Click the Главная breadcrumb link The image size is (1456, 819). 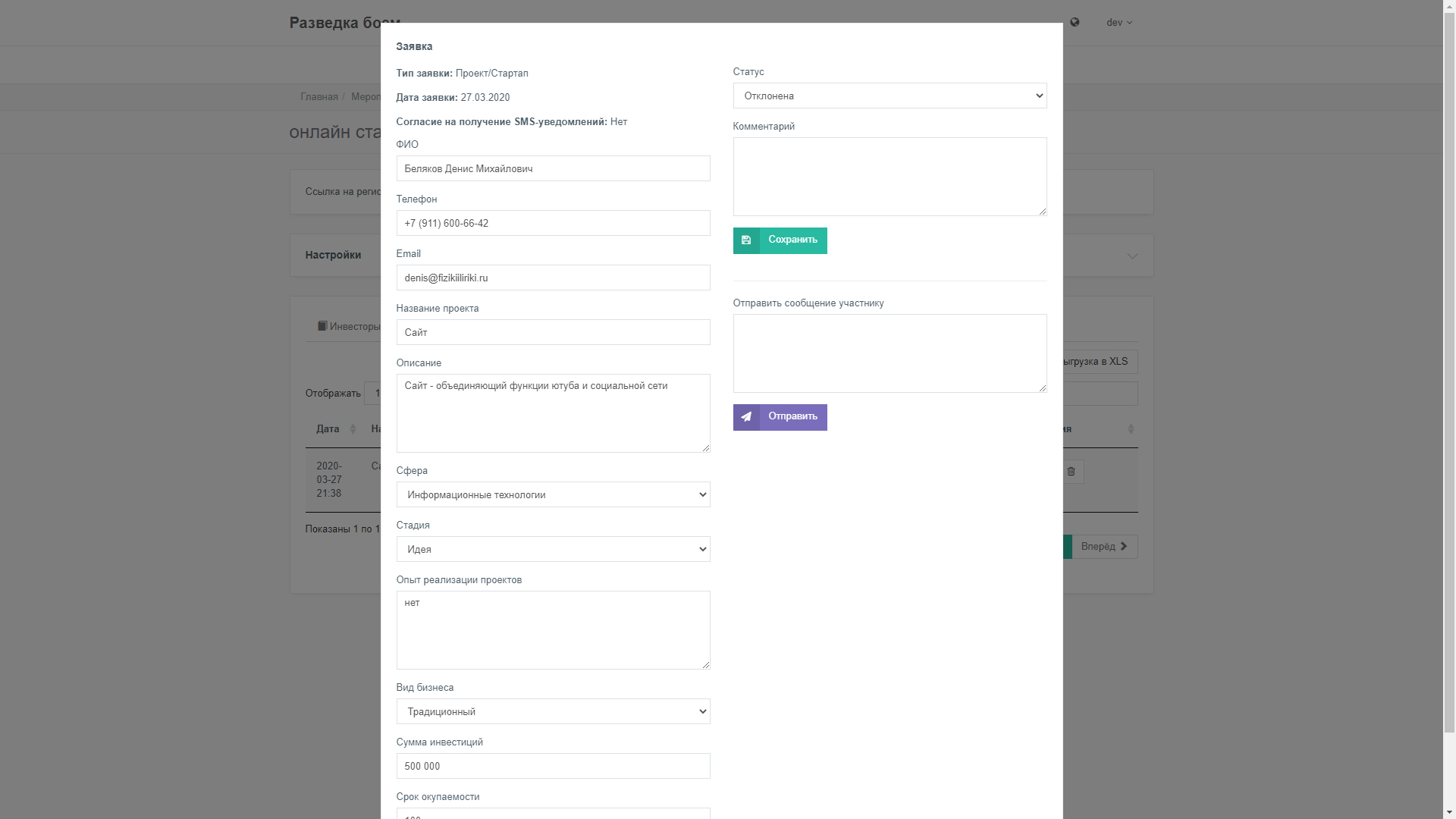pos(319,97)
